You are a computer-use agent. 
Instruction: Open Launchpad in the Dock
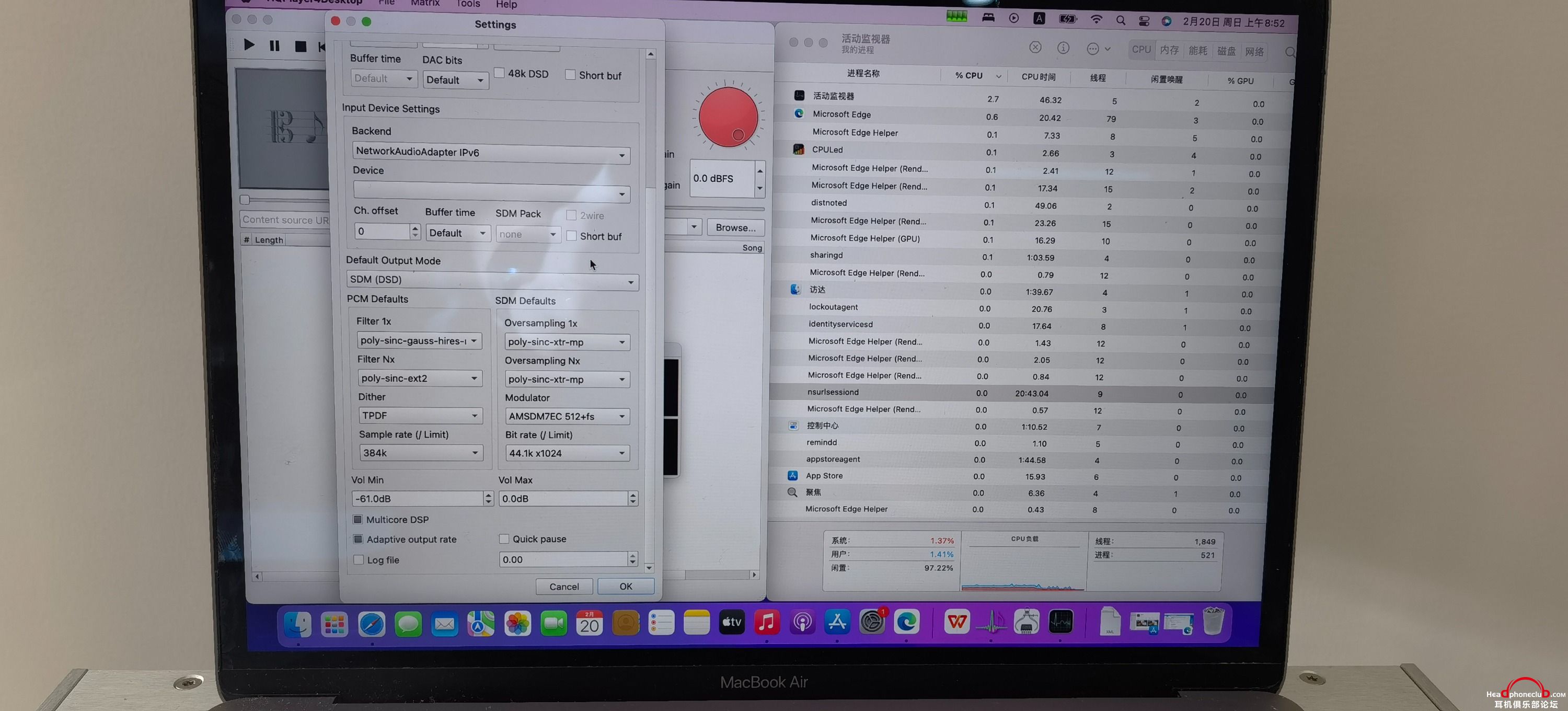coord(334,624)
